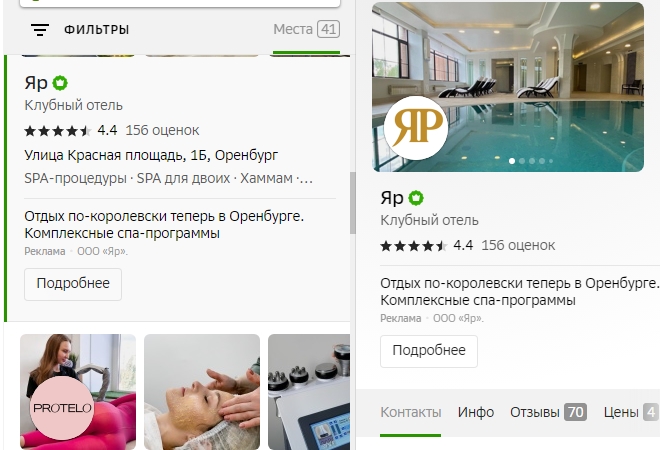The height and width of the screenshot is (450, 660).
Task: Switch to the Места 41 tab
Action: tap(306, 29)
